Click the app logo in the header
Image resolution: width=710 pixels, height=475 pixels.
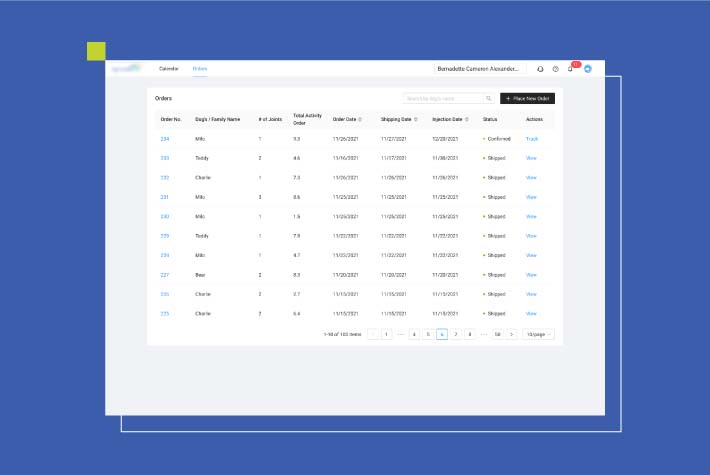coord(126,68)
